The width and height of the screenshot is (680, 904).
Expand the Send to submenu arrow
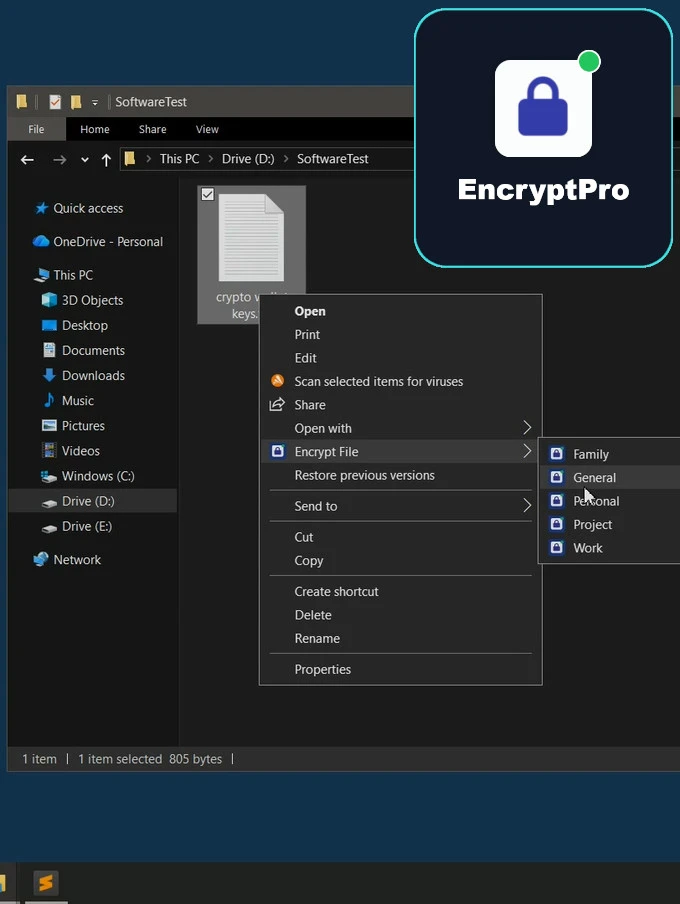point(527,506)
